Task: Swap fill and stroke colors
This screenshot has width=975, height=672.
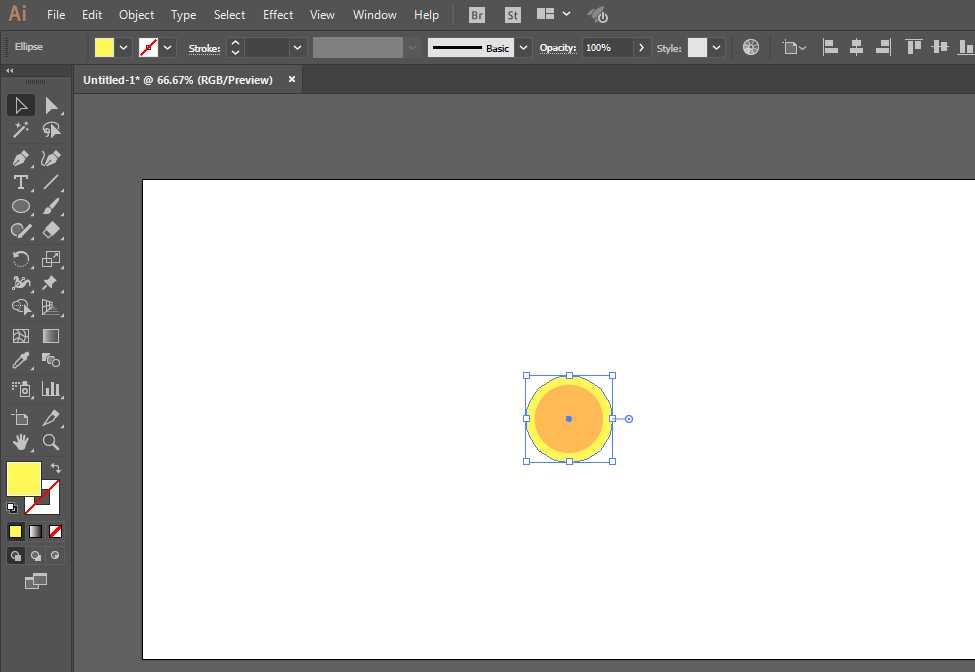Action: coord(57,468)
